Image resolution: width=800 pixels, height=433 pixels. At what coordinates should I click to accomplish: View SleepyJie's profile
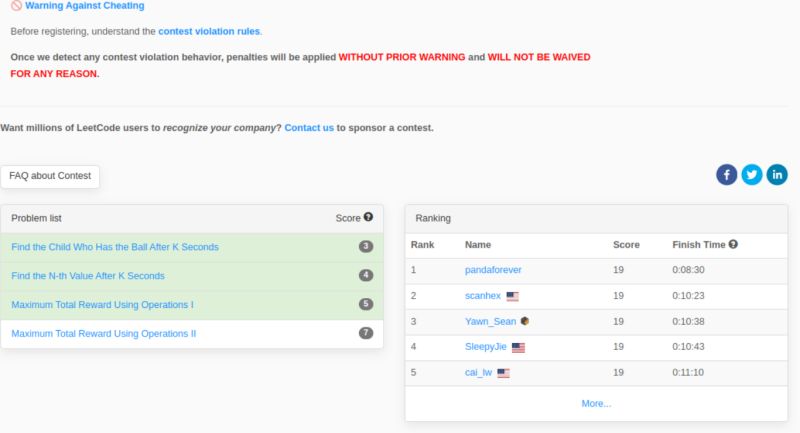click(x=486, y=347)
